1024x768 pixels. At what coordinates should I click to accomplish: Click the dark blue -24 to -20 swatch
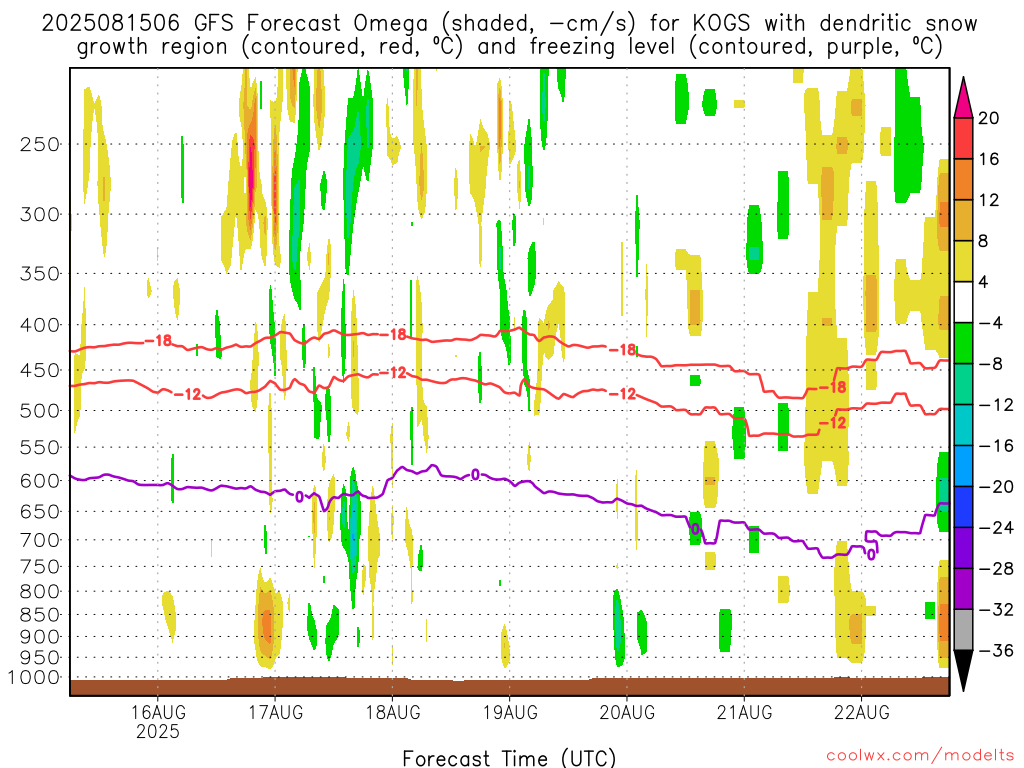click(963, 507)
